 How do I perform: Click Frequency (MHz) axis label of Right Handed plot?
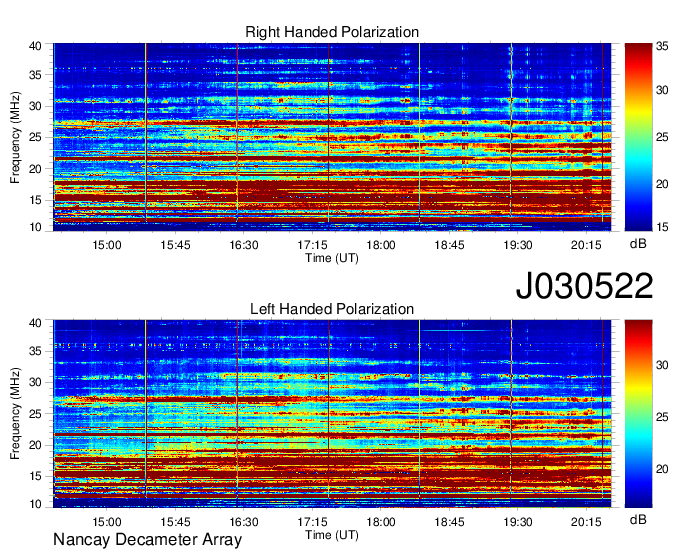(15, 137)
